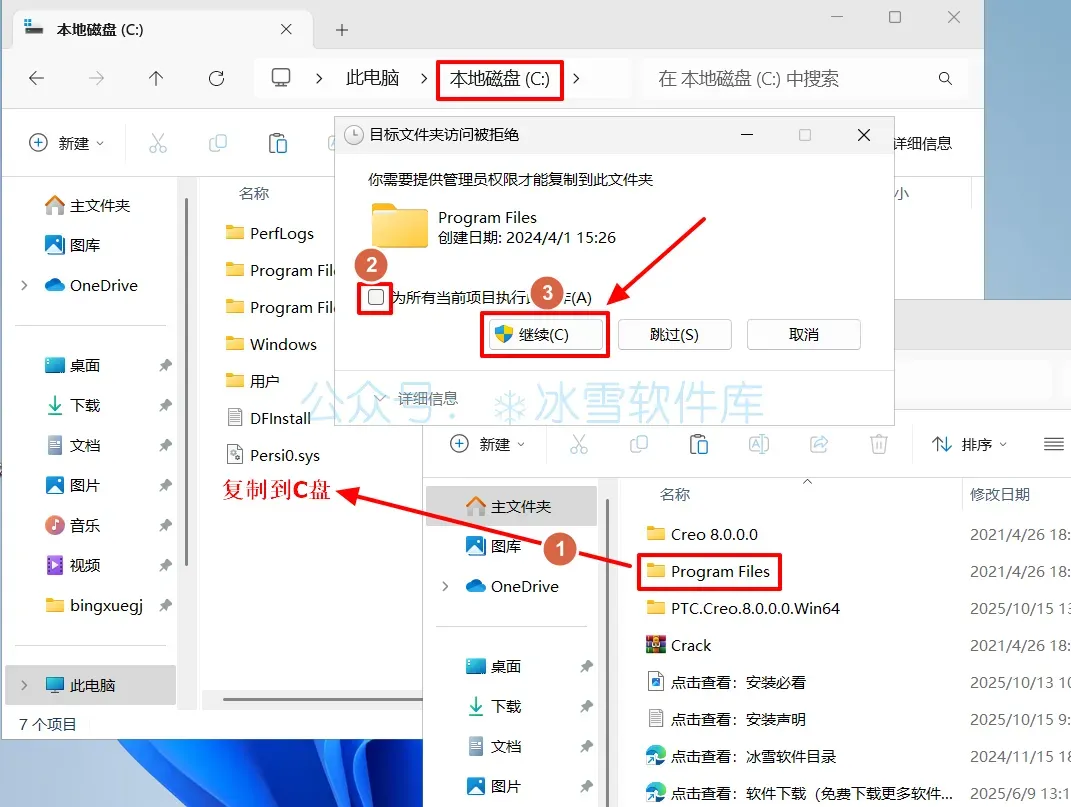The height and width of the screenshot is (807, 1071).
Task: Expand 详细信息 in the dialog
Action: tap(417, 398)
